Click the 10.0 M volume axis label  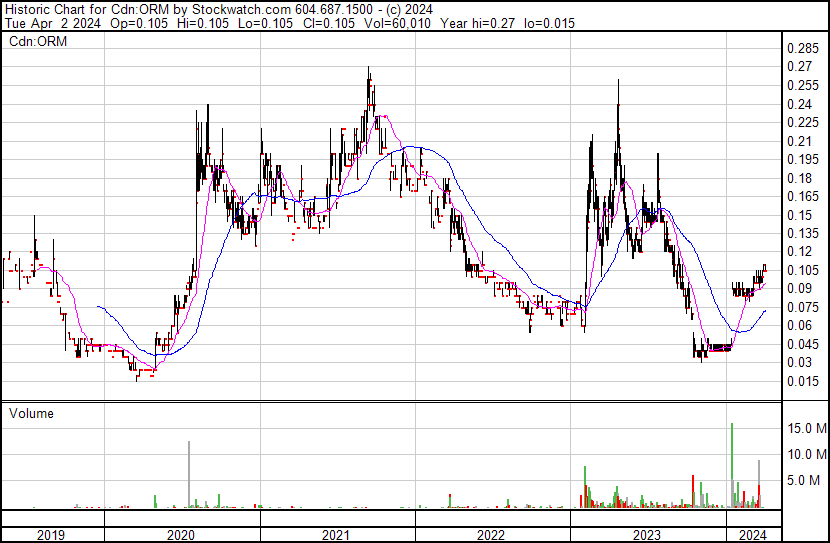807,454
